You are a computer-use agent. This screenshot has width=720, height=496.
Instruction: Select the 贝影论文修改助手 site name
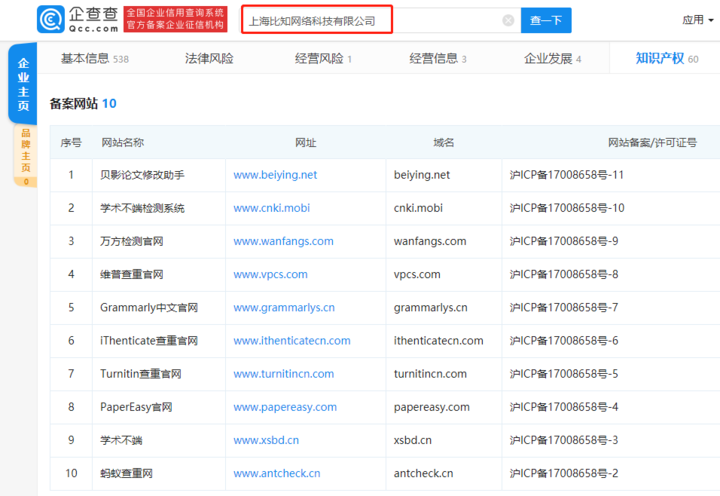(x=142, y=175)
